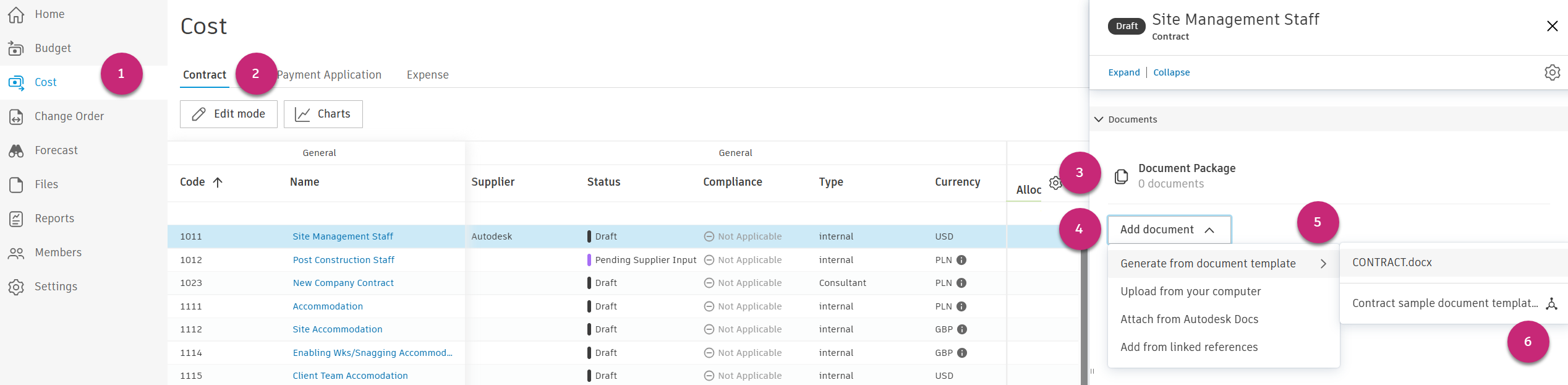Click the Edit mode button
Image resolution: width=1568 pixels, height=385 pixels.
coord(228,114)
